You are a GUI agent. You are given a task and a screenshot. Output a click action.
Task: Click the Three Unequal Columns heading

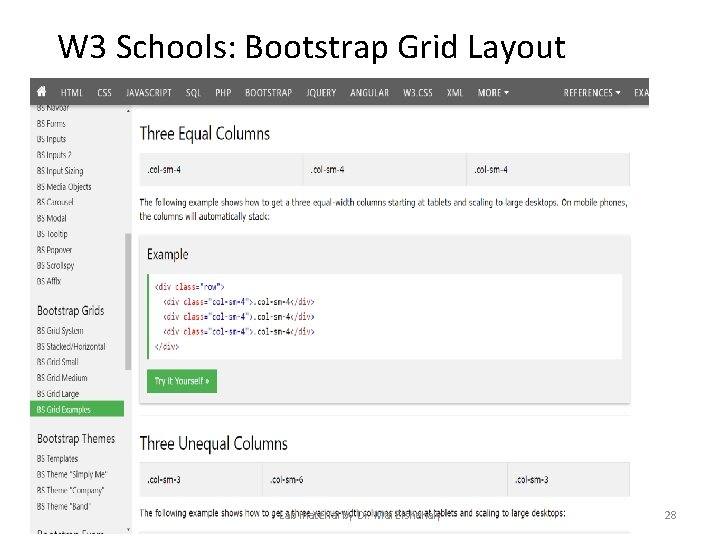[214, 444]
